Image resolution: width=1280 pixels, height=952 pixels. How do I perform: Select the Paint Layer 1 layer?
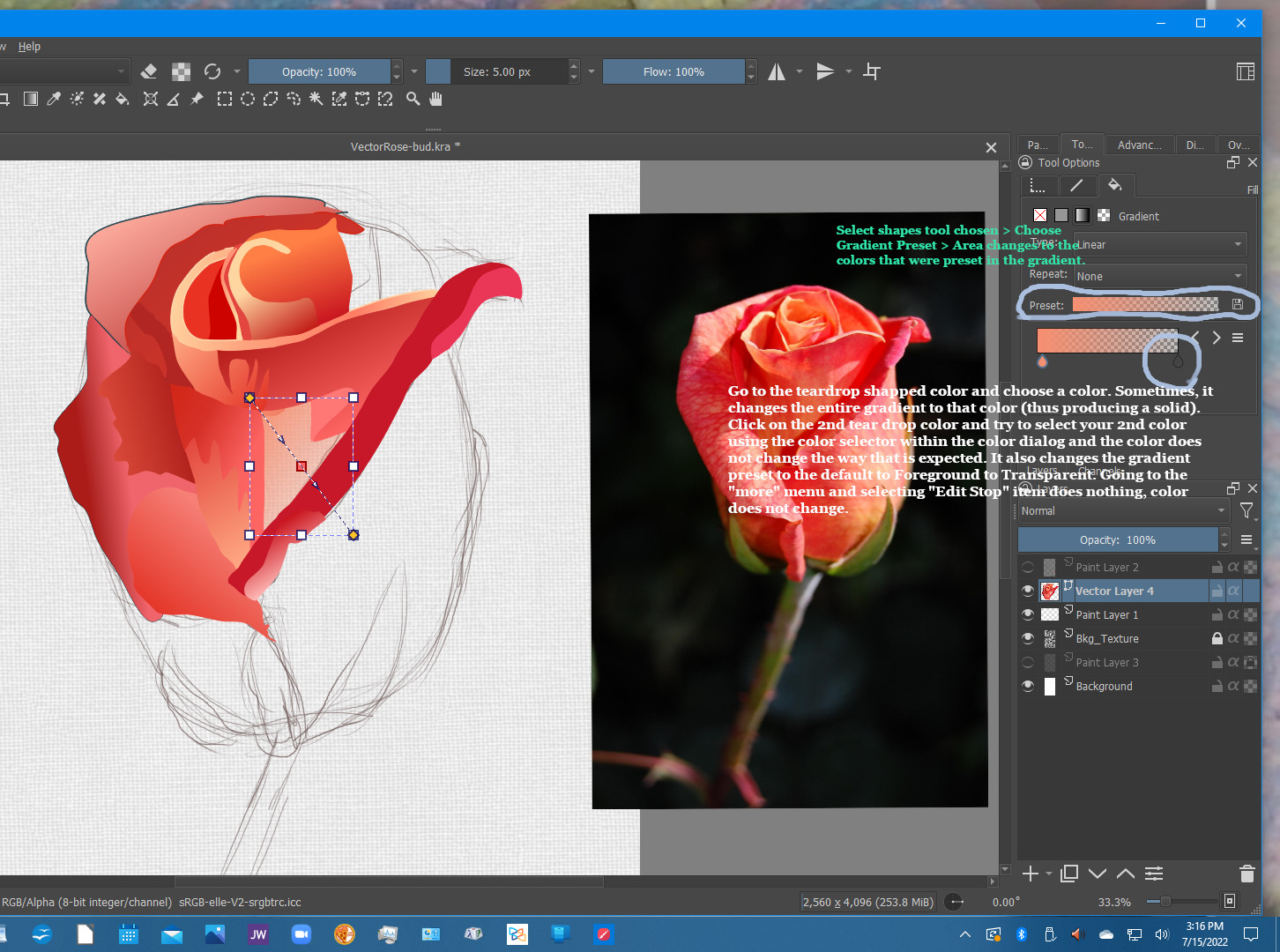tap(1107, 614)
